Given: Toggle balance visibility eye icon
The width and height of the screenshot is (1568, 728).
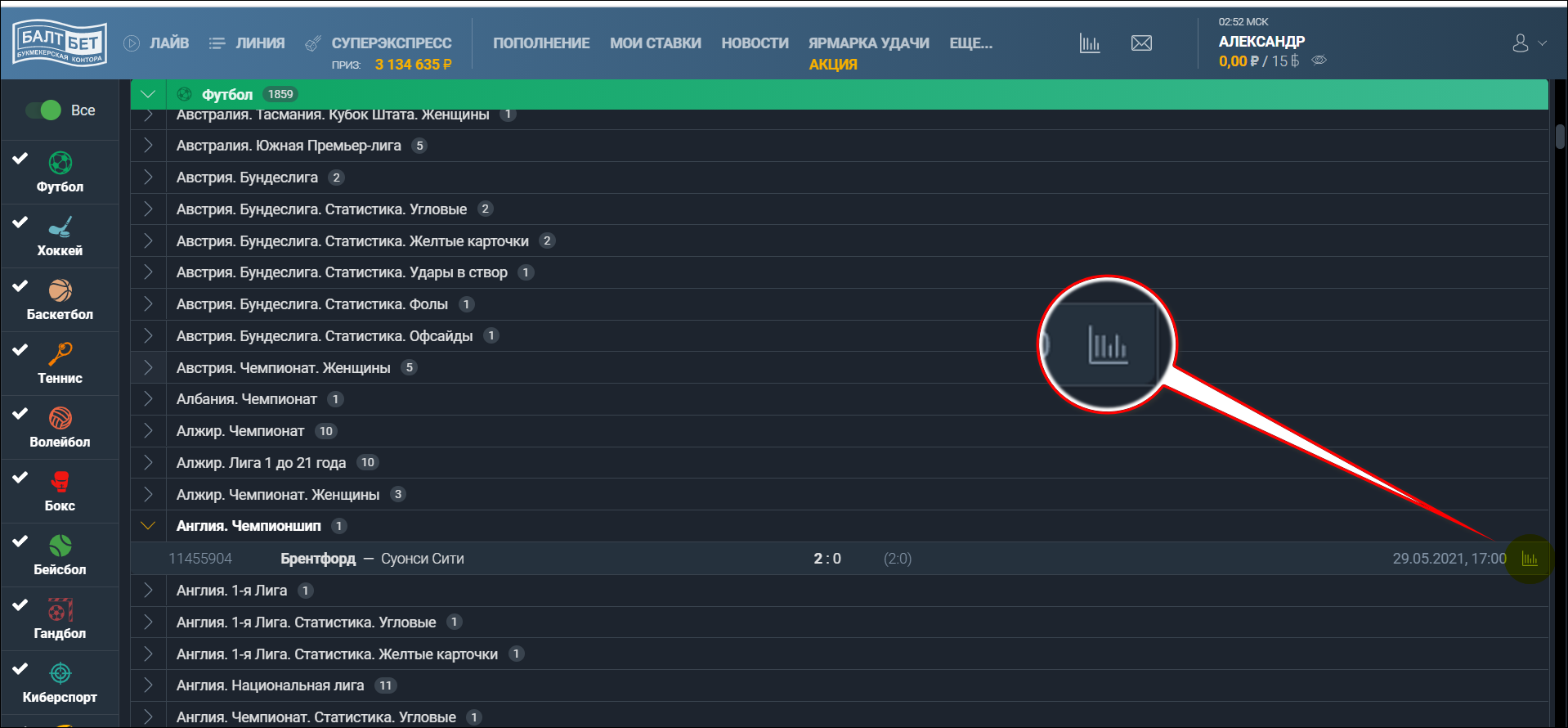Looking at the screenshot, I should (1319, 61).
